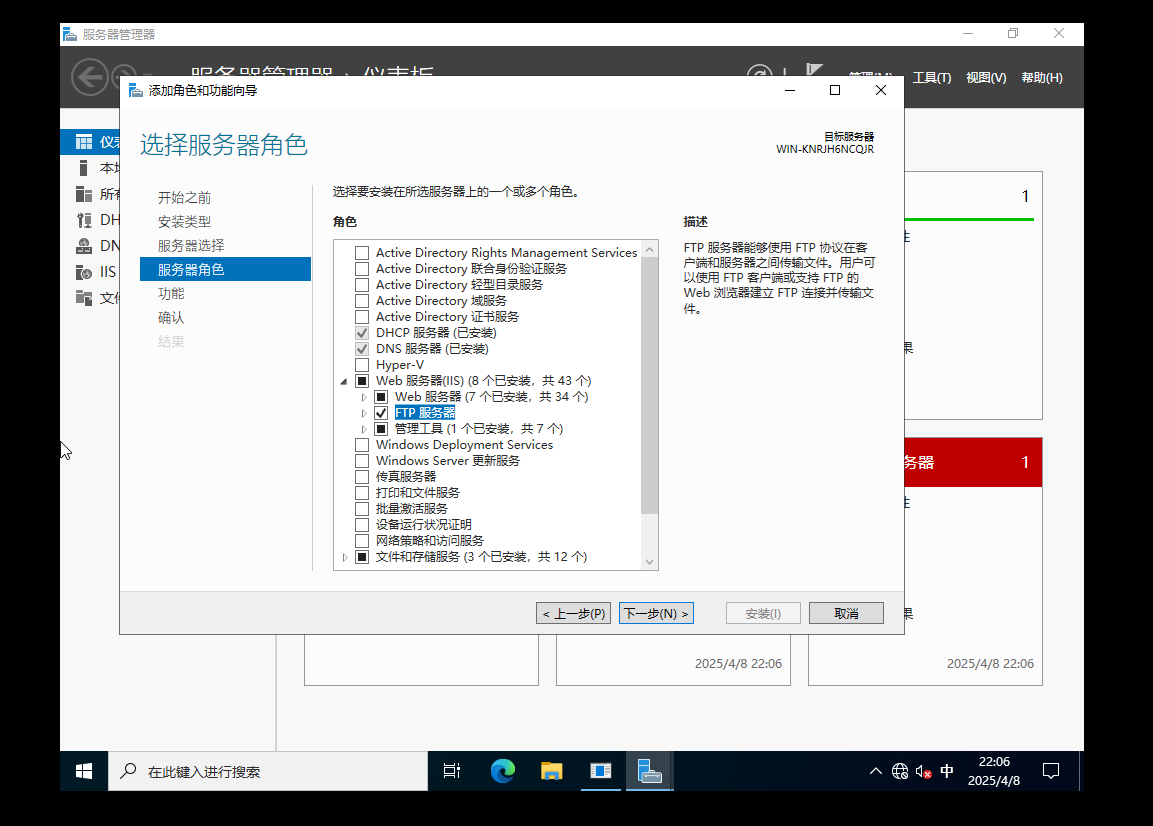The height and width of the screenshot is (826, 1153).
Task: Open the 工具(T) menu
Action: pyautogui.click(x=932, y=78)
